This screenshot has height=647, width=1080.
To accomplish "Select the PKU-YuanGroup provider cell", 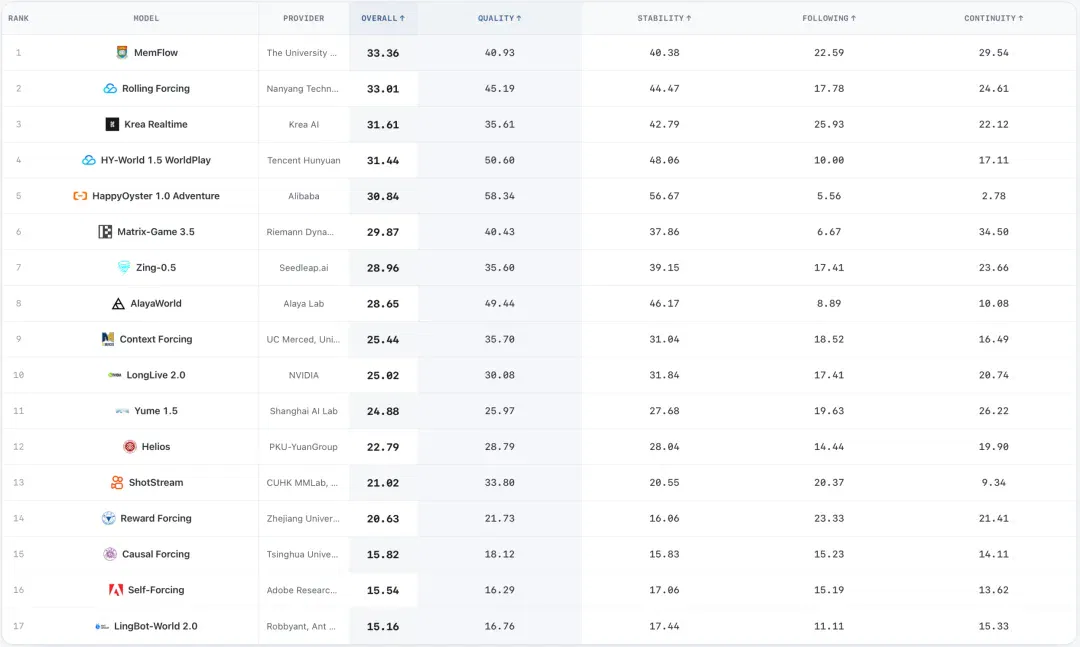I will point(304,446).
